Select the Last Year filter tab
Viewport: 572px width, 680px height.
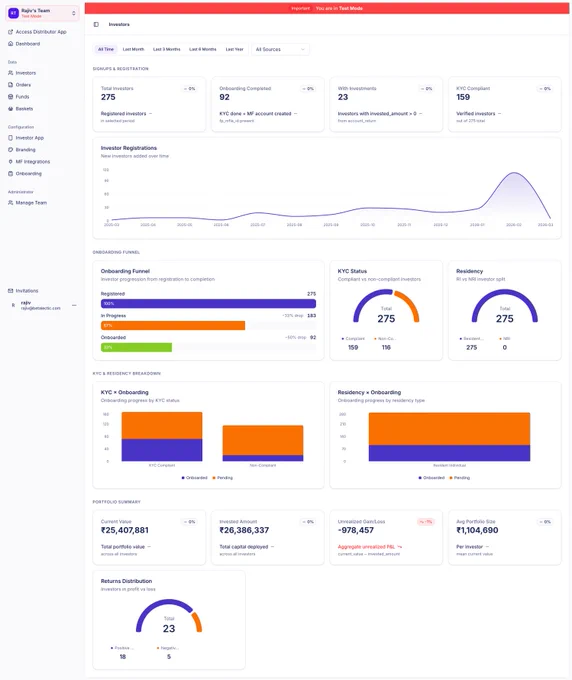[235, 49]
